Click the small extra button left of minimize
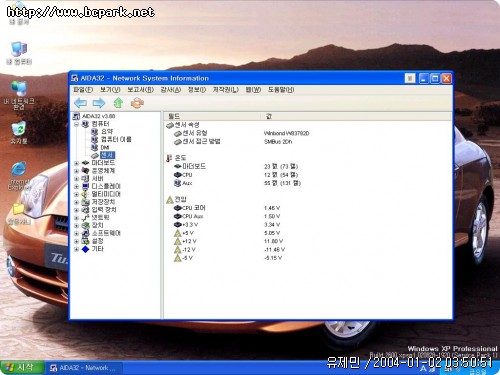This screenshot has width=500, height=375. coord(410,78)
